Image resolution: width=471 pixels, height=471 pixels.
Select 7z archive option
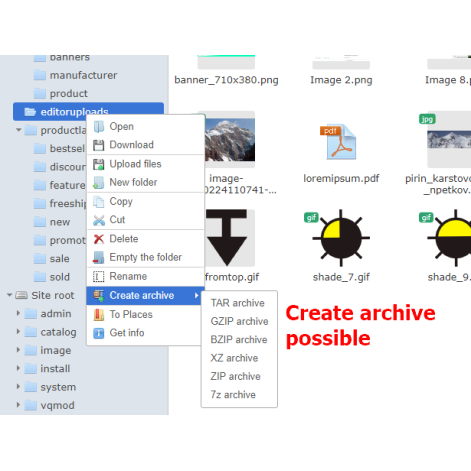tap(239, 395)
